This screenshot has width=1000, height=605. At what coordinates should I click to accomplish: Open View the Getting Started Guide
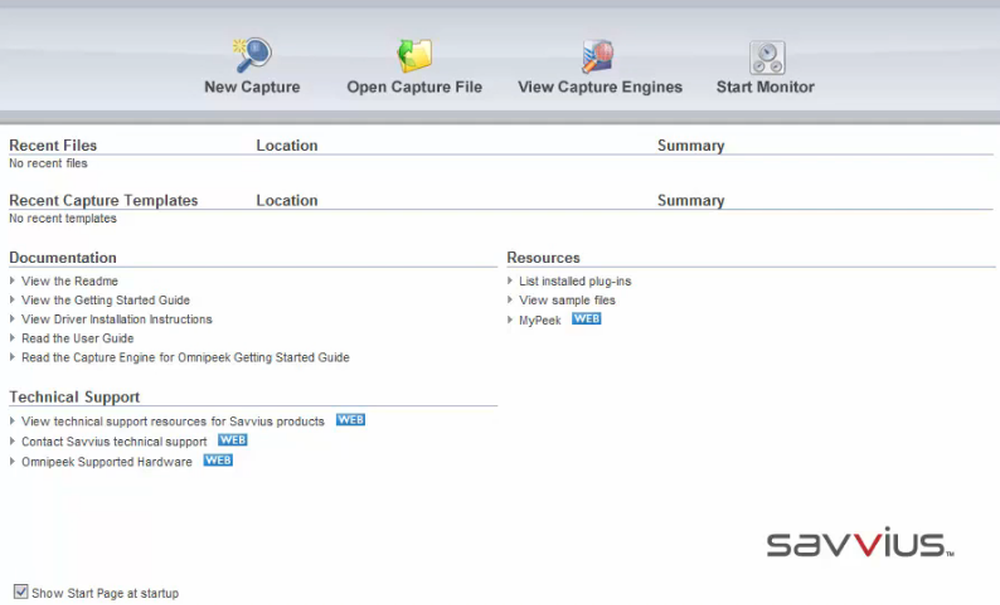pos(106,300)
